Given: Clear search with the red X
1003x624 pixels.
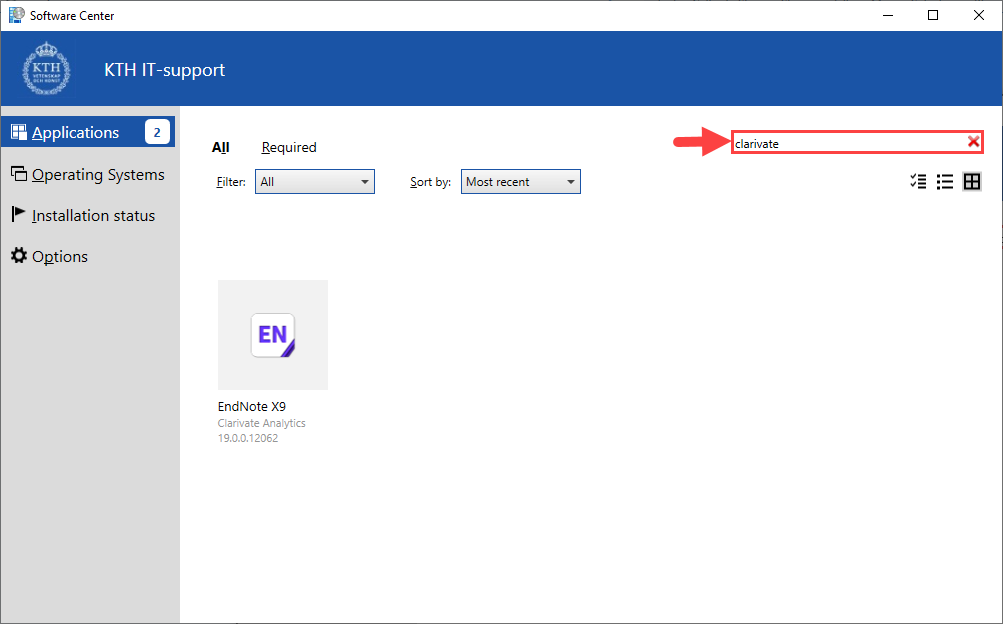Looking at the screenshot, I should pyautogui.click(x=973, y=142).
